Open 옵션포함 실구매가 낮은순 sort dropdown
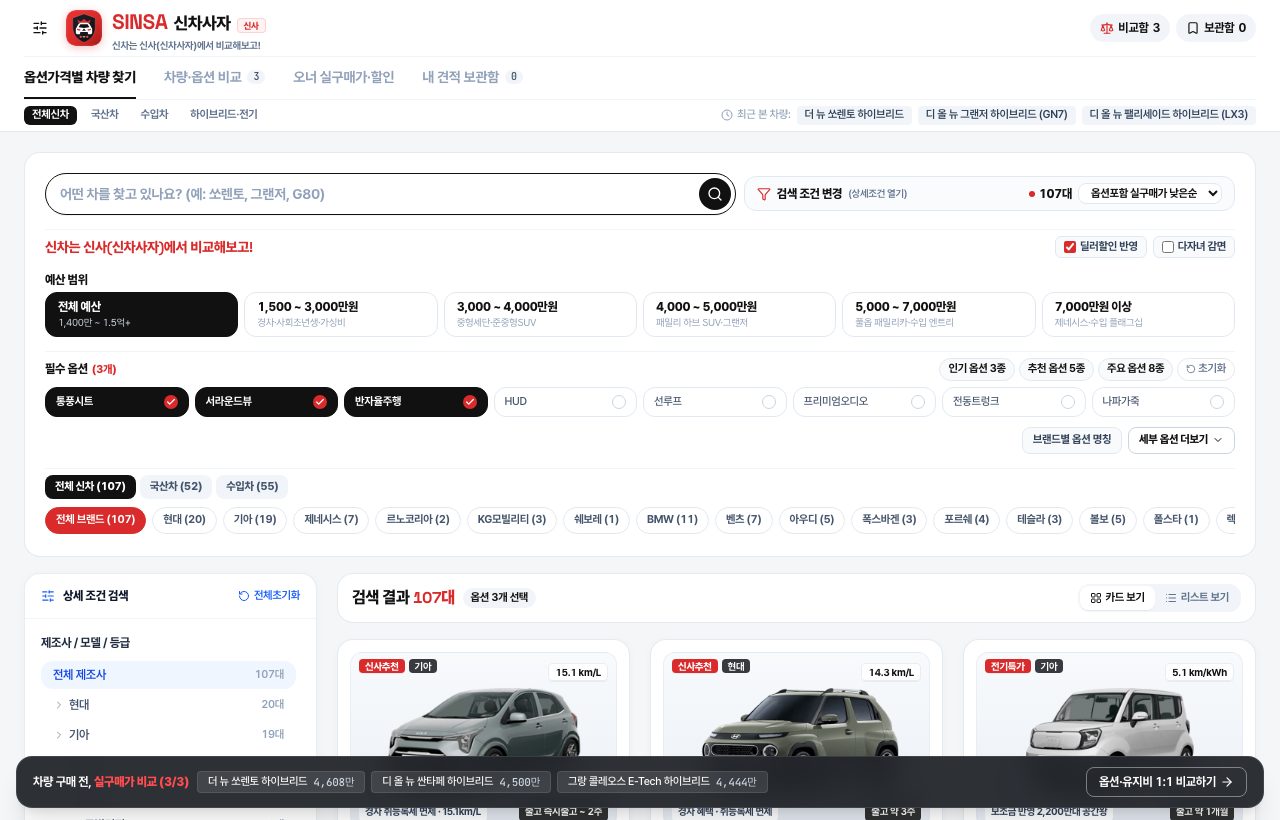The width and height of the screenshot is (1280, 820). point(1150,194)
